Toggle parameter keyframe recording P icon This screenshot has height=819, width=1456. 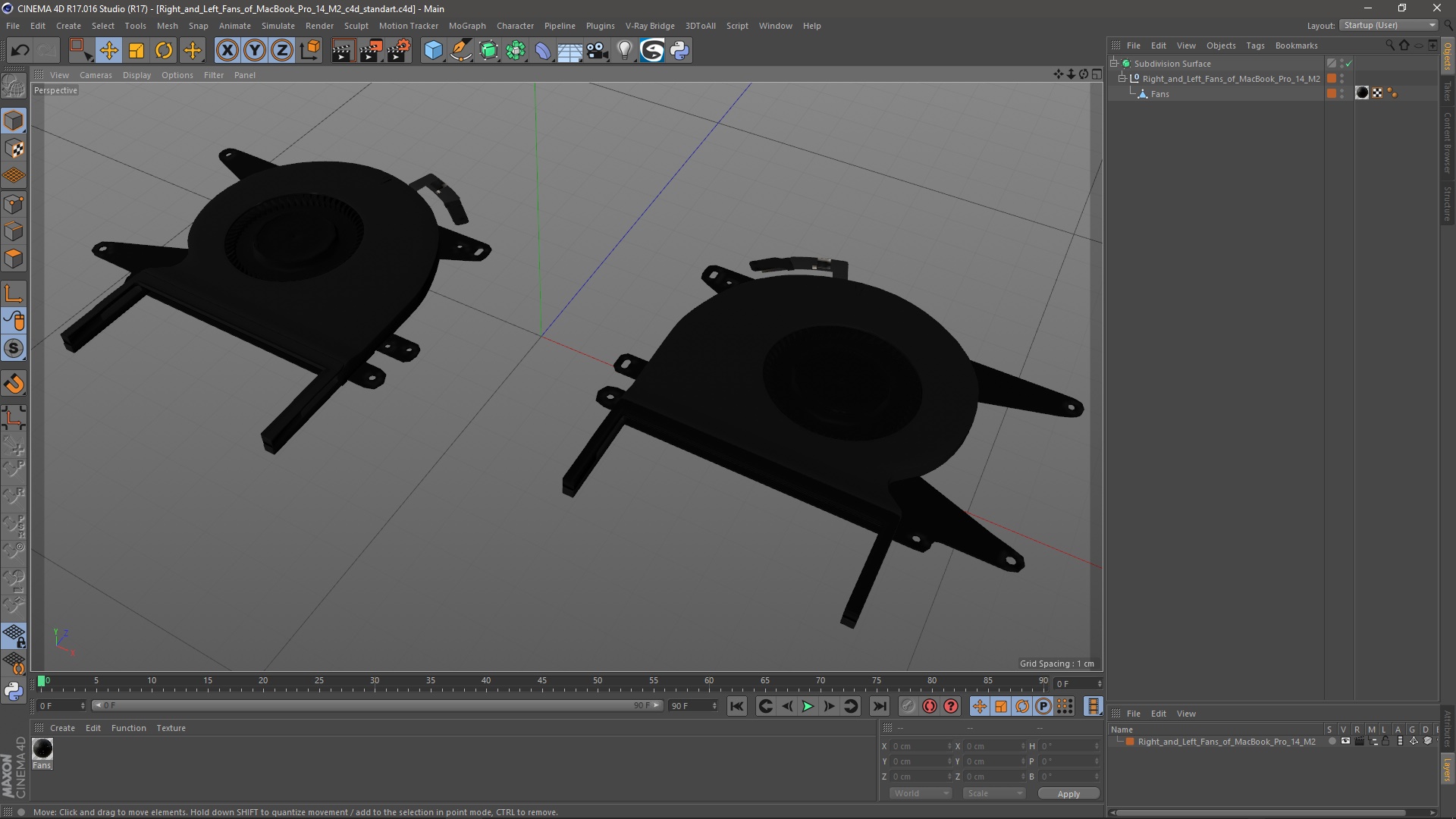1043,707
